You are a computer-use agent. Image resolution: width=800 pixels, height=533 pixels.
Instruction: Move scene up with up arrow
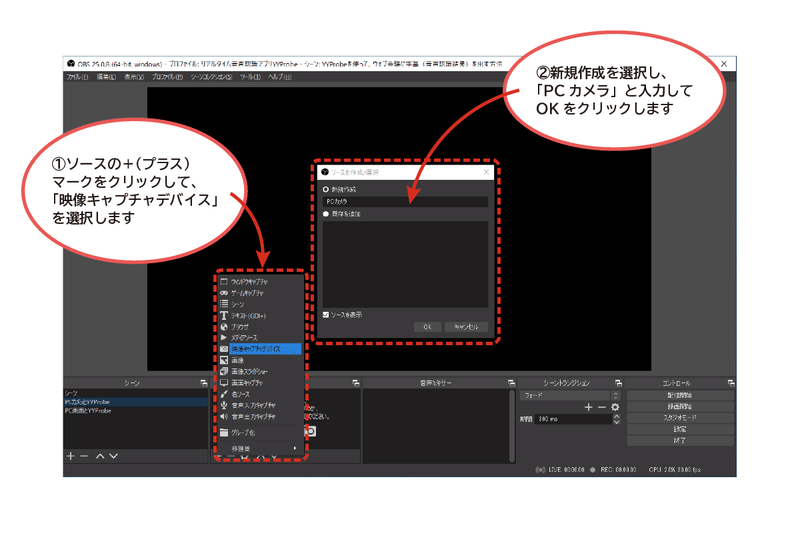(101, 456)
